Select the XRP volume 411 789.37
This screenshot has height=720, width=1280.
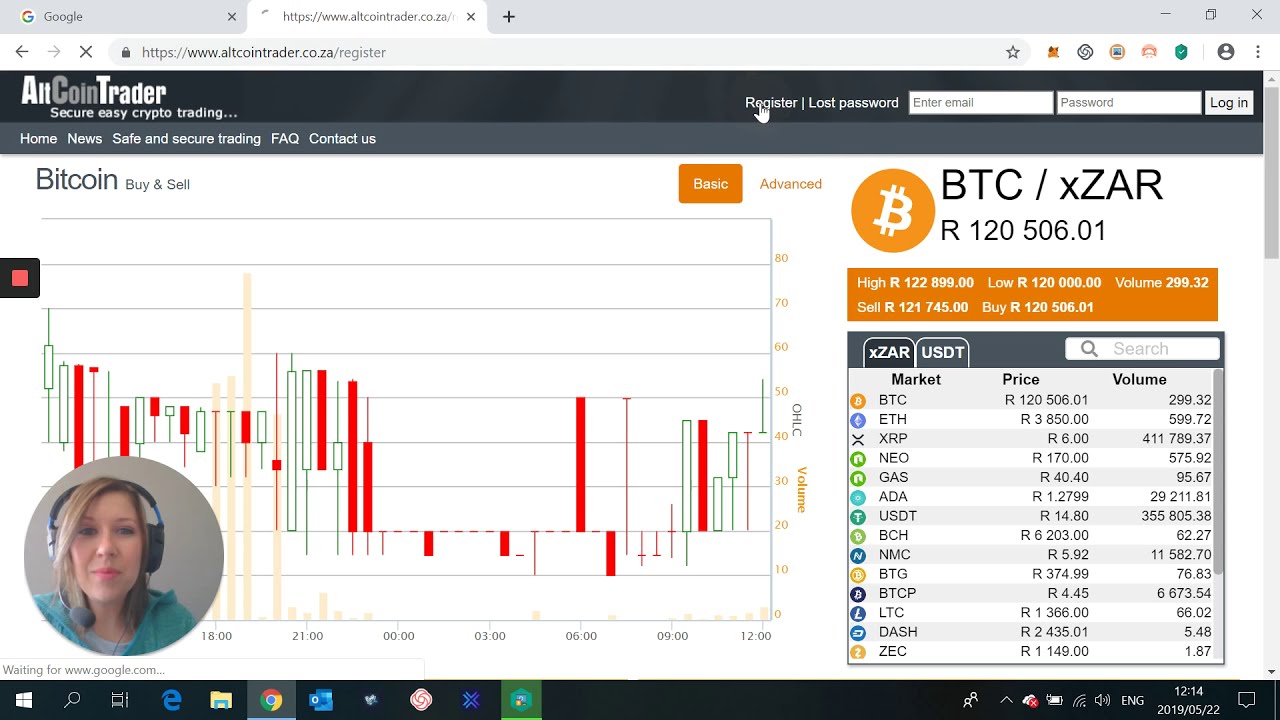coord(1176,439)
